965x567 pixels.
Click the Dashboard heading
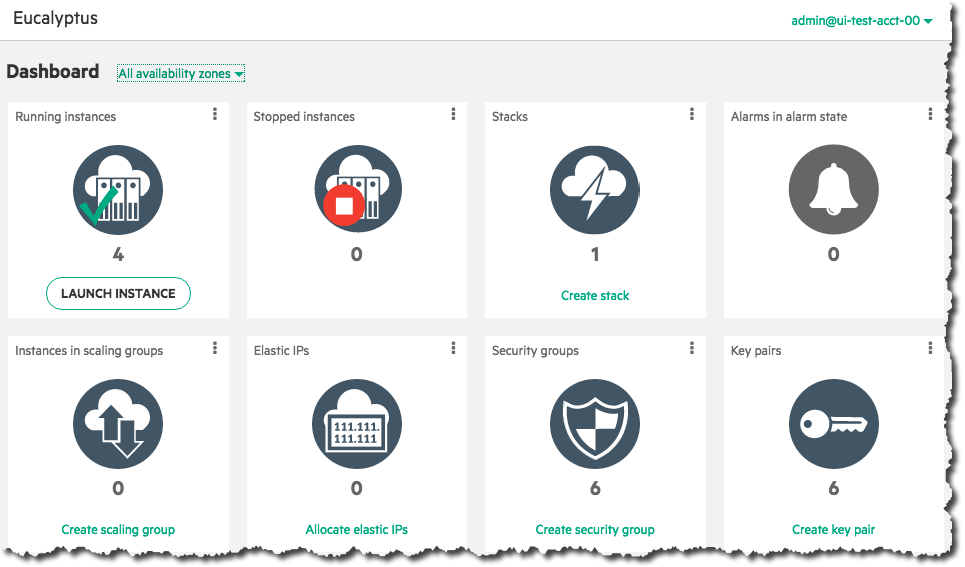(53, 71)
